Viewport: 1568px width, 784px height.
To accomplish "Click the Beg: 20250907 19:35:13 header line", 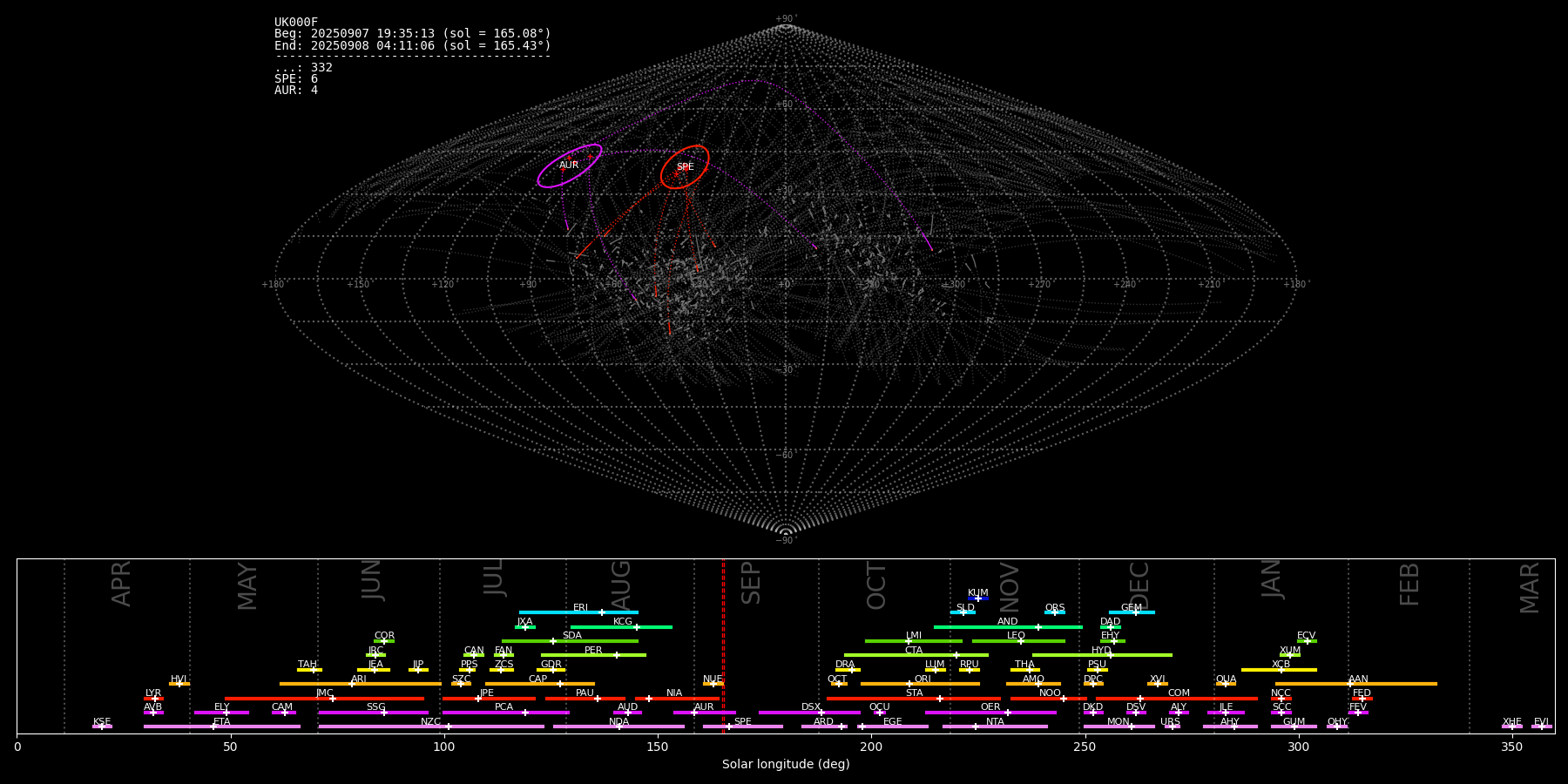I will tap(413, 34).
